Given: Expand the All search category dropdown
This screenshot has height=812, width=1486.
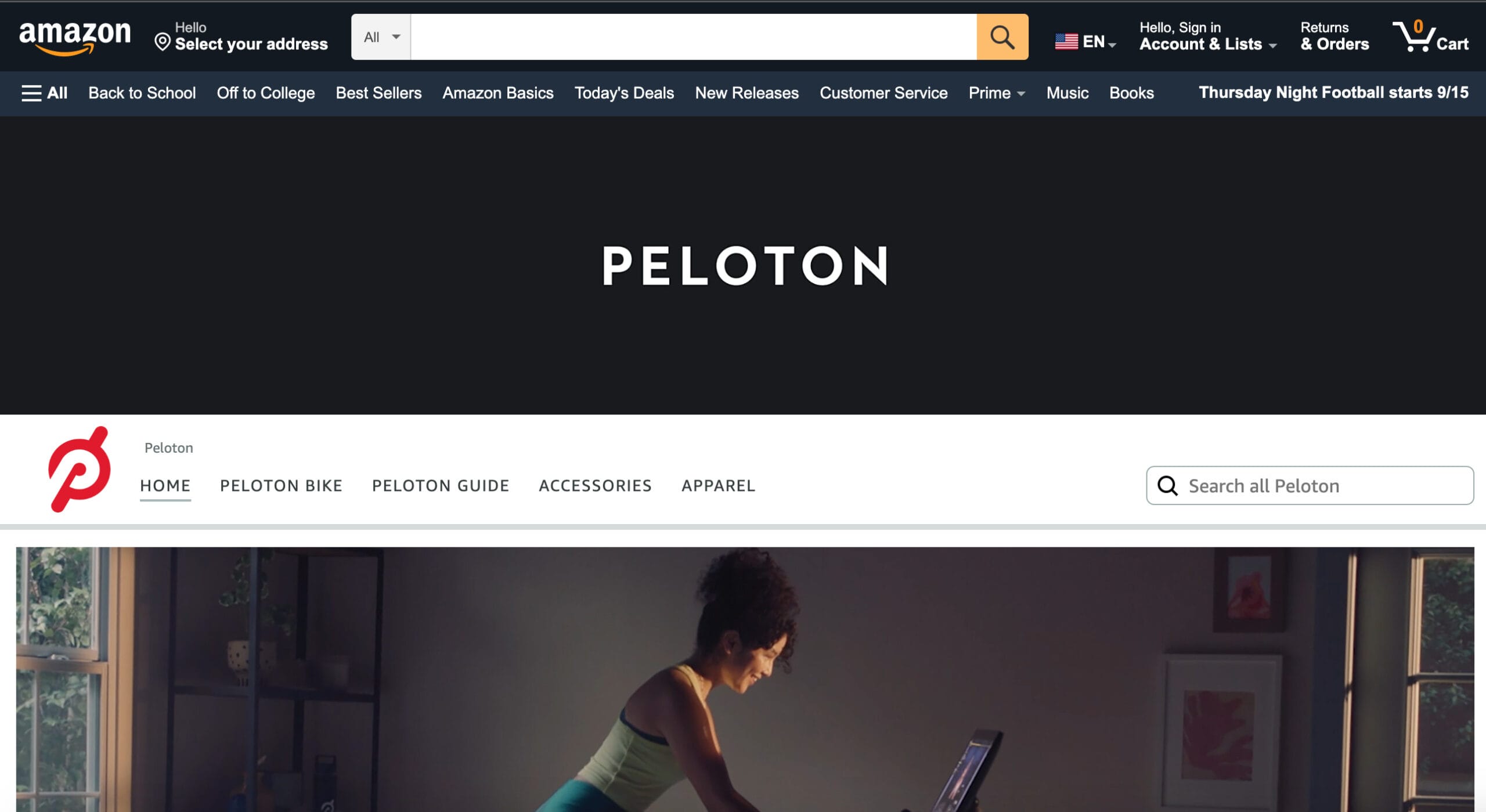Looking at the screenshot, I should (381, 37).
